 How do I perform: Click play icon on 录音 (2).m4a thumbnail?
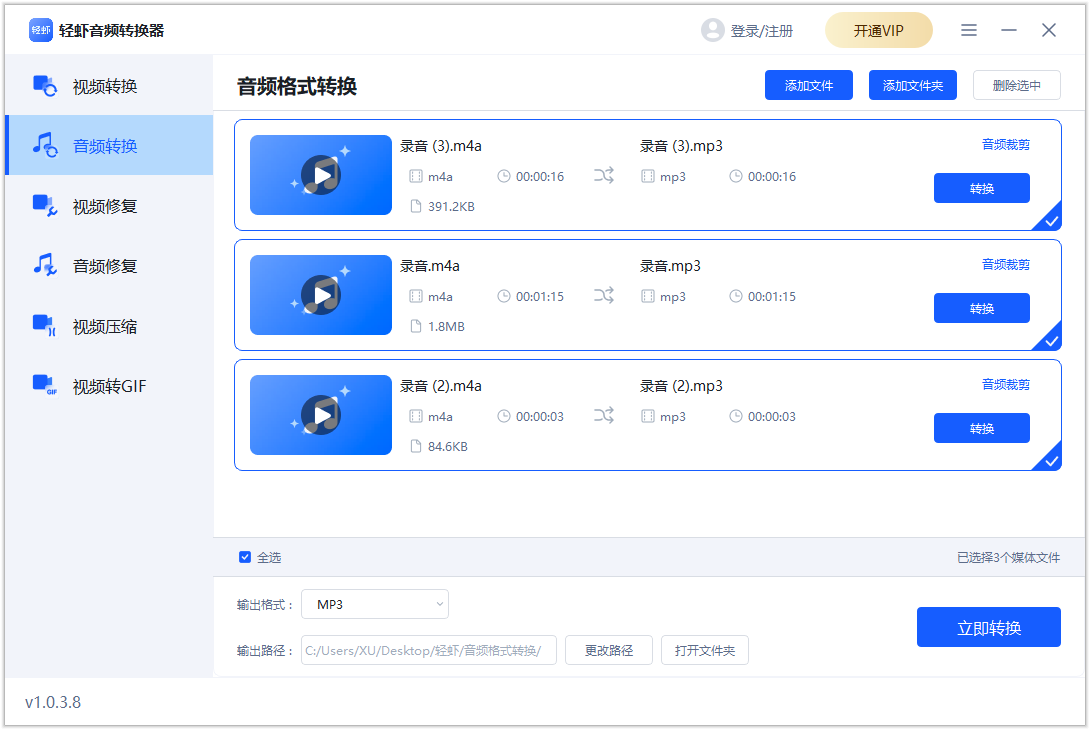[321, 415]
